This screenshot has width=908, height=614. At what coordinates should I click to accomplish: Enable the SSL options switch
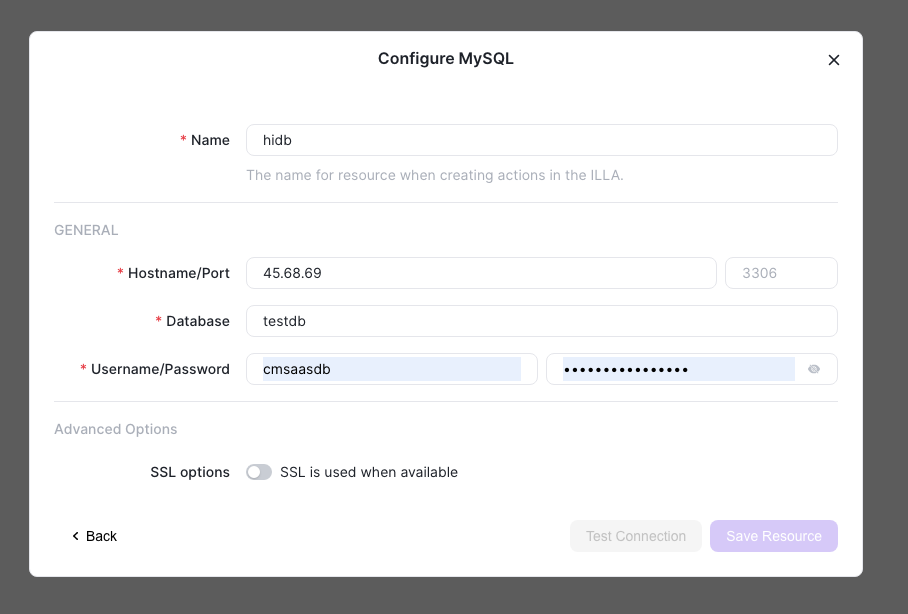coord(259,472)
